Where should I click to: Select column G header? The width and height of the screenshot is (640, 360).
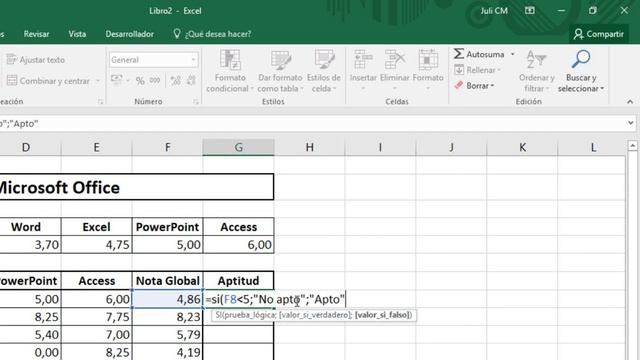coord(238,147)
